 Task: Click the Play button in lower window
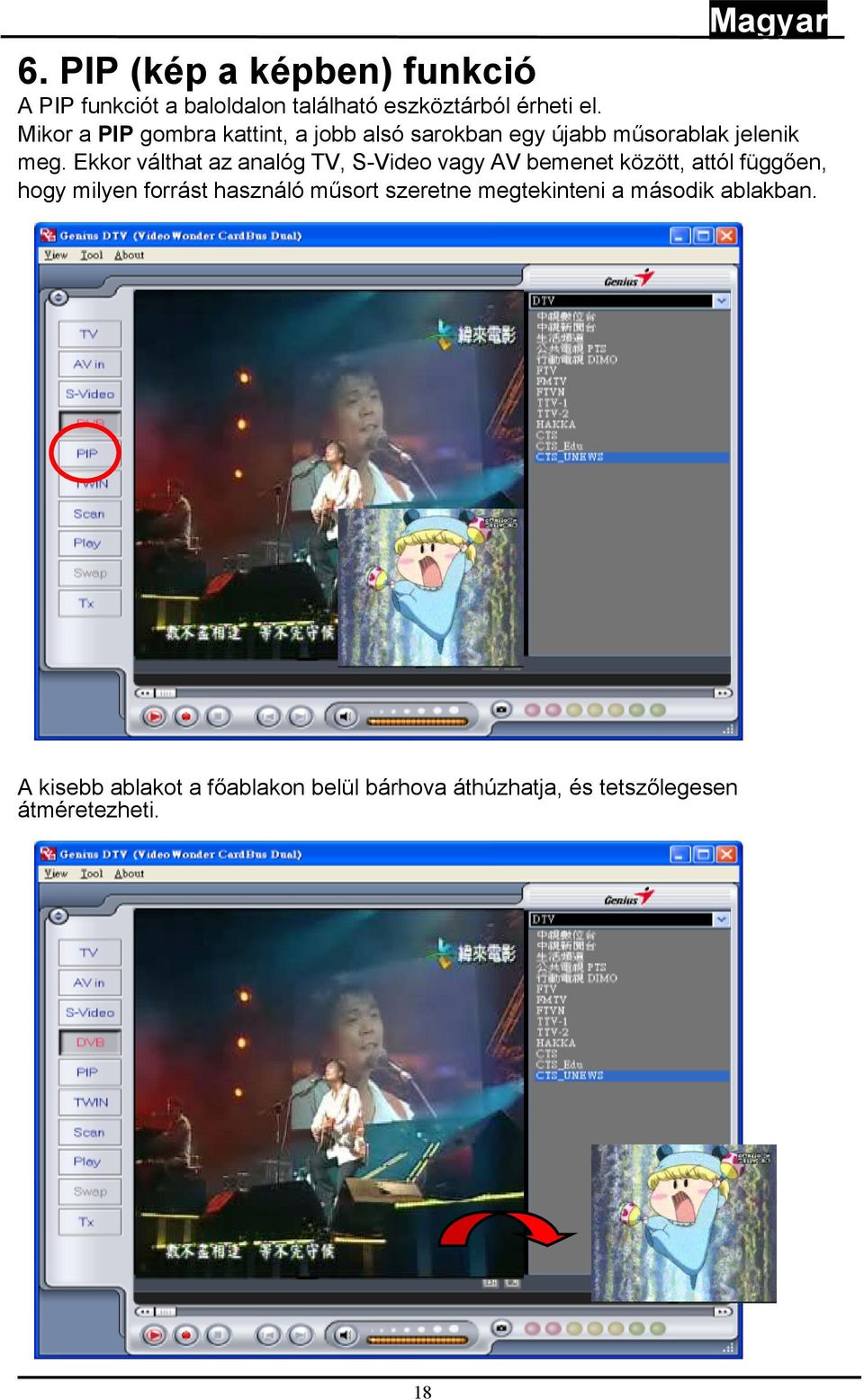coord(154,1334)
